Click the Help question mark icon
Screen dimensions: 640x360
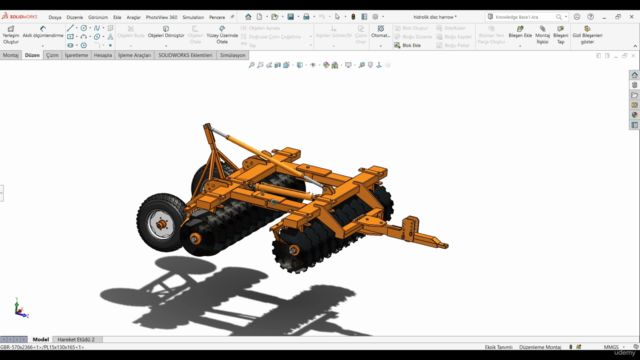[x=591, y=17]
